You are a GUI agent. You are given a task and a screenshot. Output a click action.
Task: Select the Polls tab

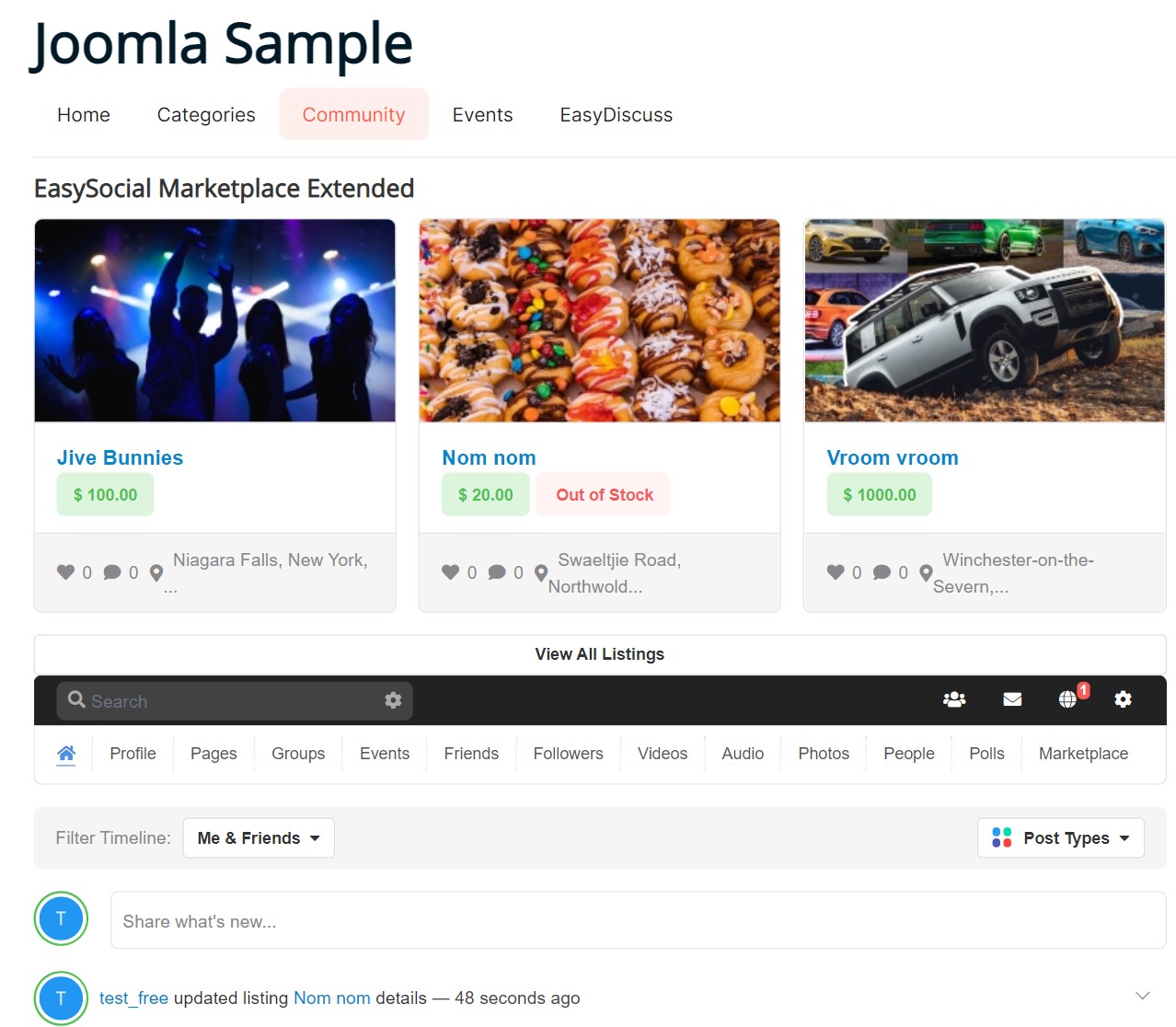986,754
